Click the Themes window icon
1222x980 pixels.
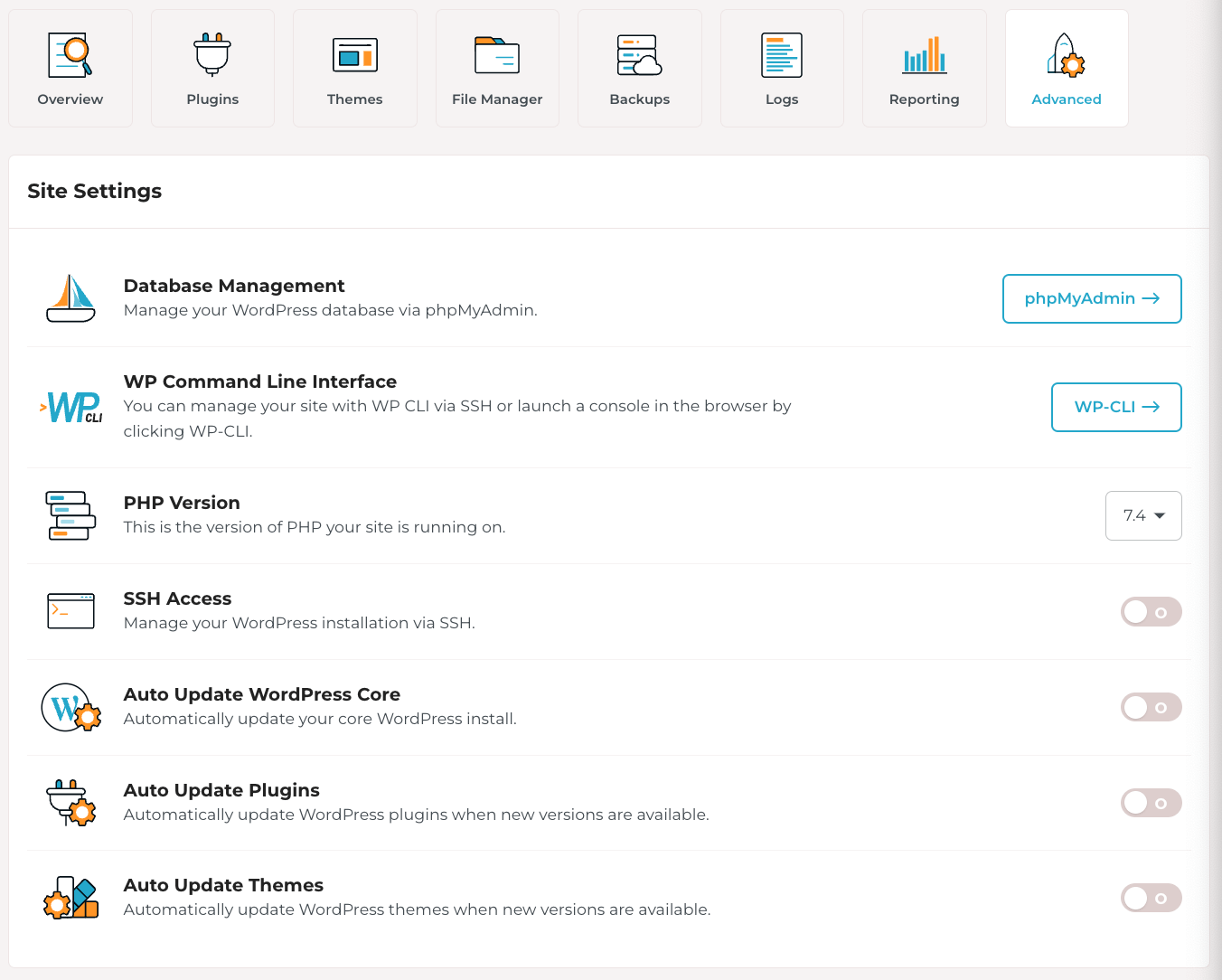355,55
